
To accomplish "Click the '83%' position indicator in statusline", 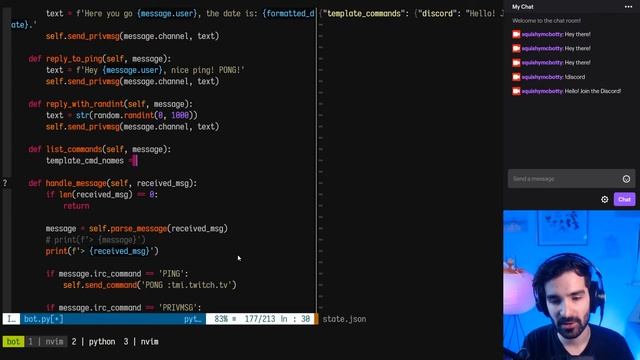I will tap(221, 319).
